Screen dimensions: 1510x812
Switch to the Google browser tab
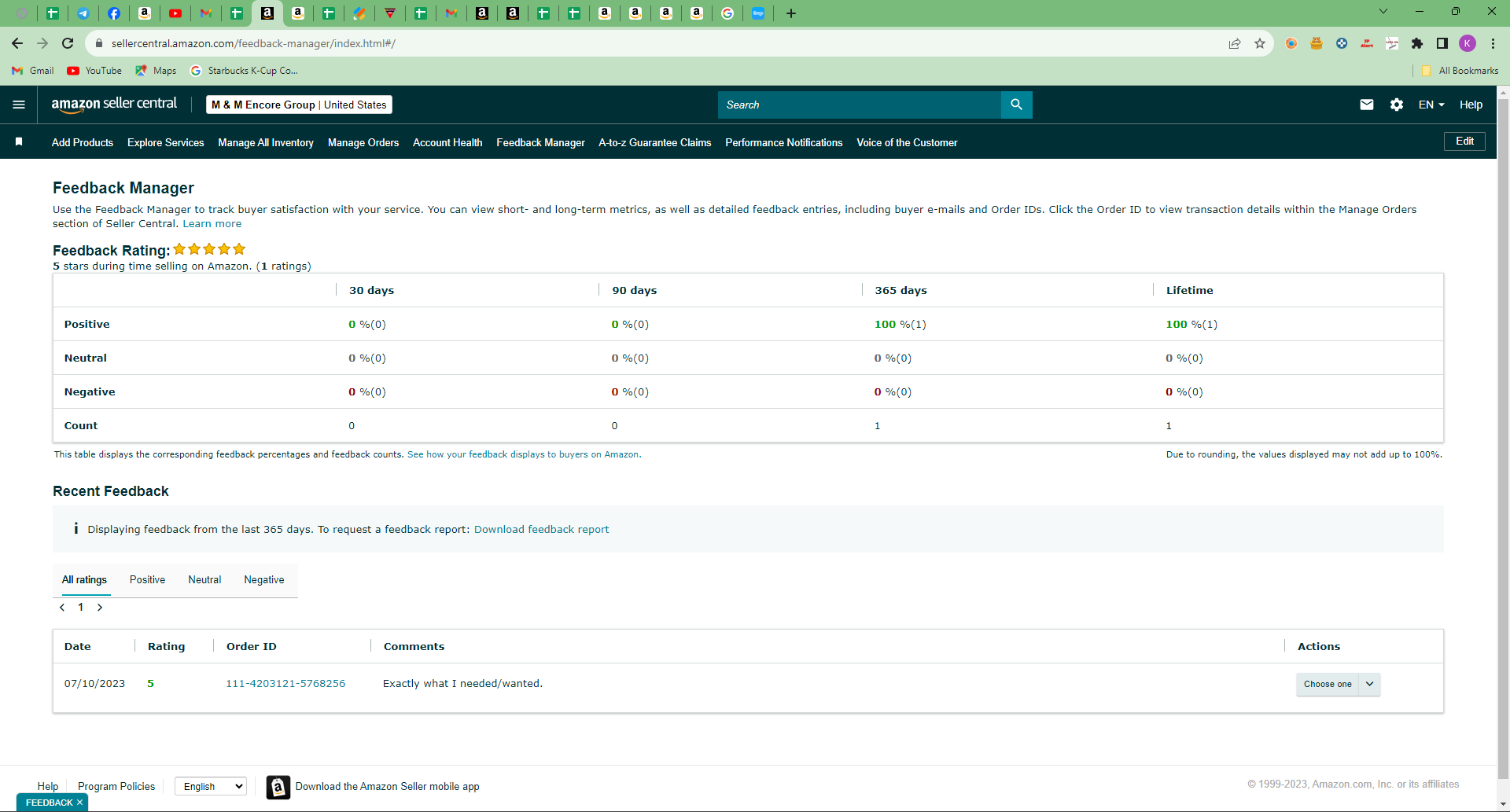tap(727, 13)
